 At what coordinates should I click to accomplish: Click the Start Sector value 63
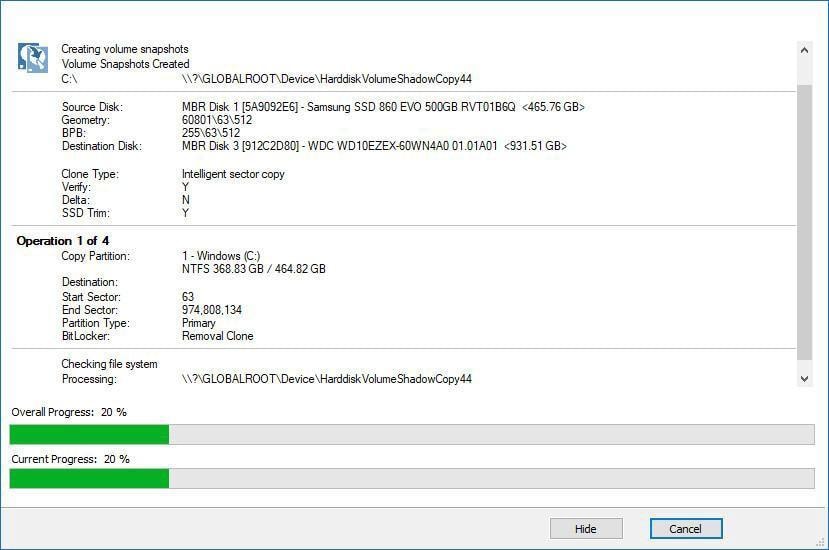[x=188, y=297]
